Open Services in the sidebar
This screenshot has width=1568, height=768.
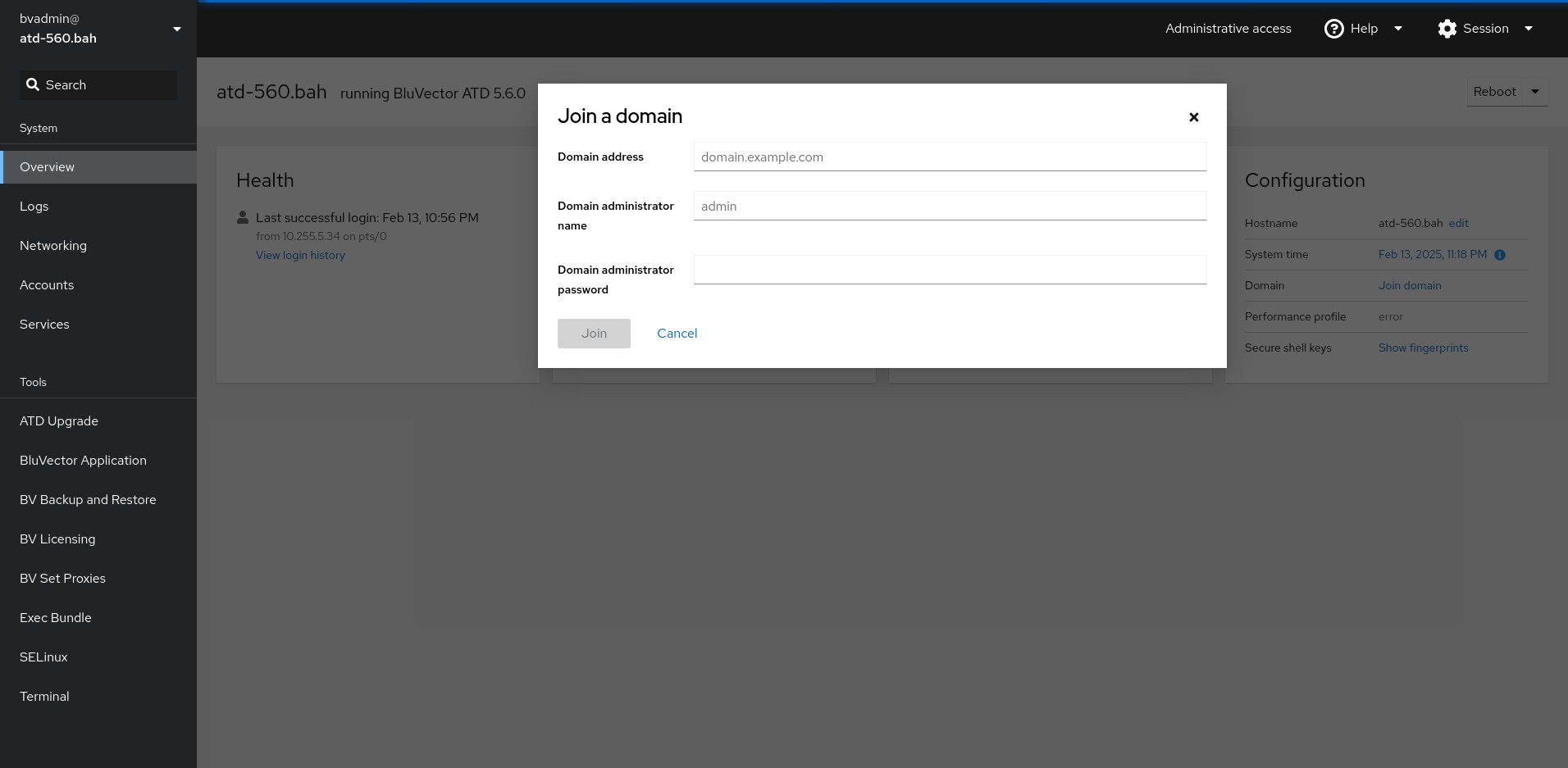point(98,325)
